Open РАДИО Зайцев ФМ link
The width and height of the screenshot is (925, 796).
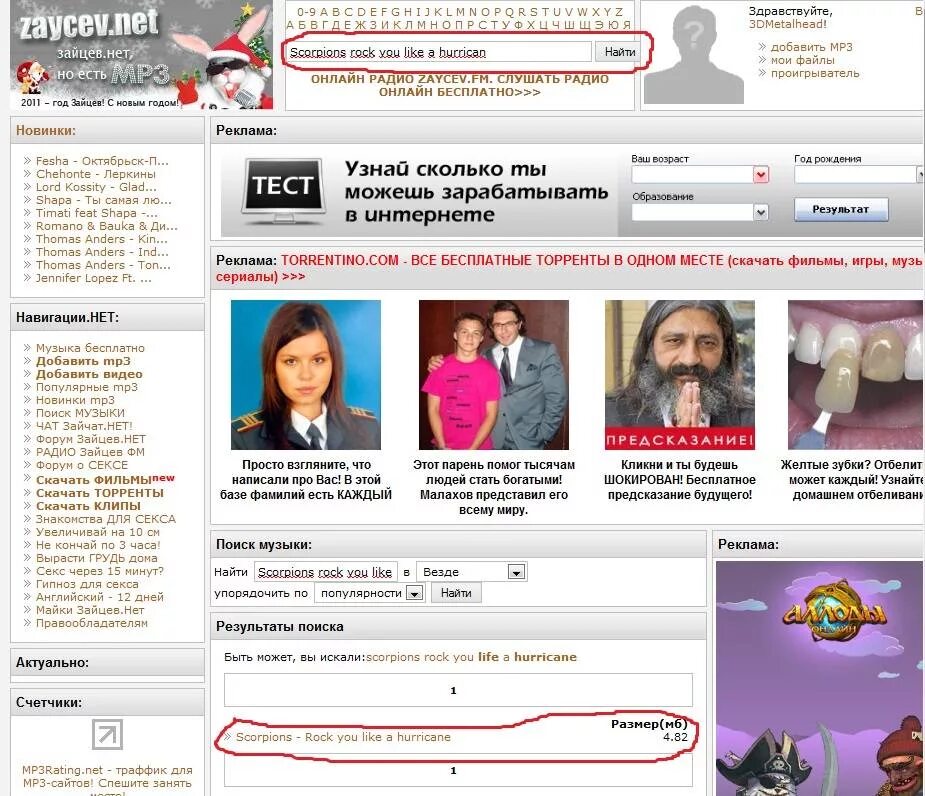click(x=90, y=451)
